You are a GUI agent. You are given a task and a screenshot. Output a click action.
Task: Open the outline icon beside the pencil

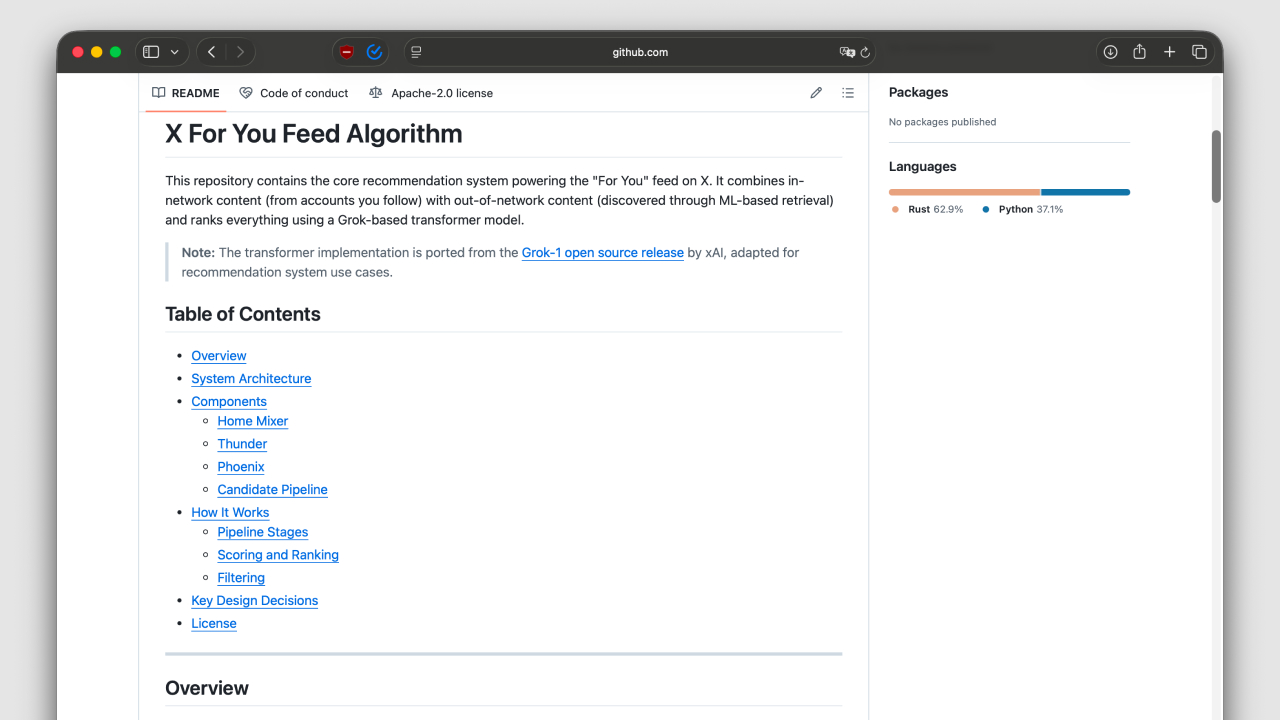tap(847, 92)
